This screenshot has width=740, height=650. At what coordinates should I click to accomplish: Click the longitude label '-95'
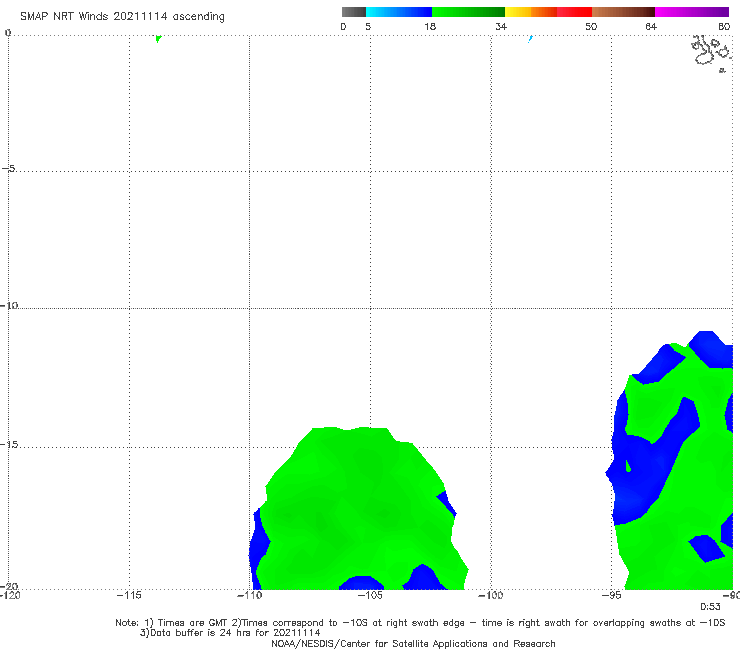pyautogui.click(x=611, y=595)
